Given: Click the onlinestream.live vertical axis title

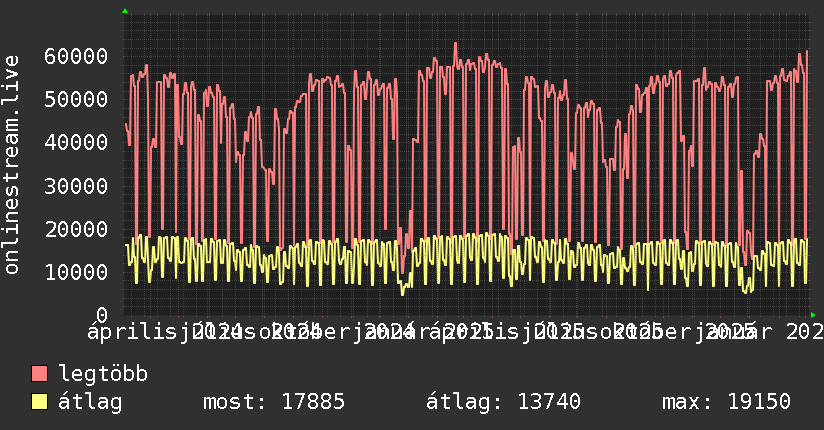Looking at the screenshot, I should coord(11,165).
